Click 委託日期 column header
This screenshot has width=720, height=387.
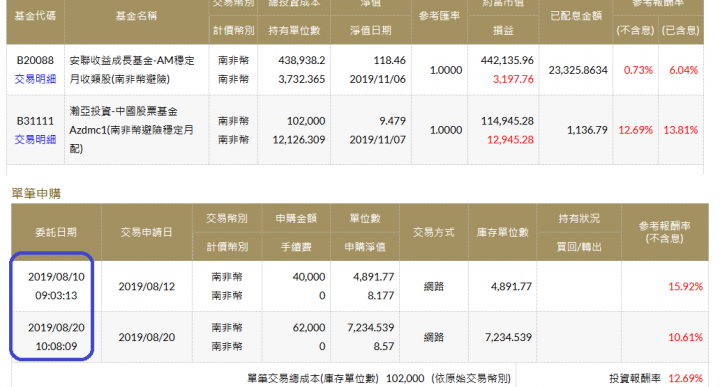pyautogui.click(x=56, y=232)
